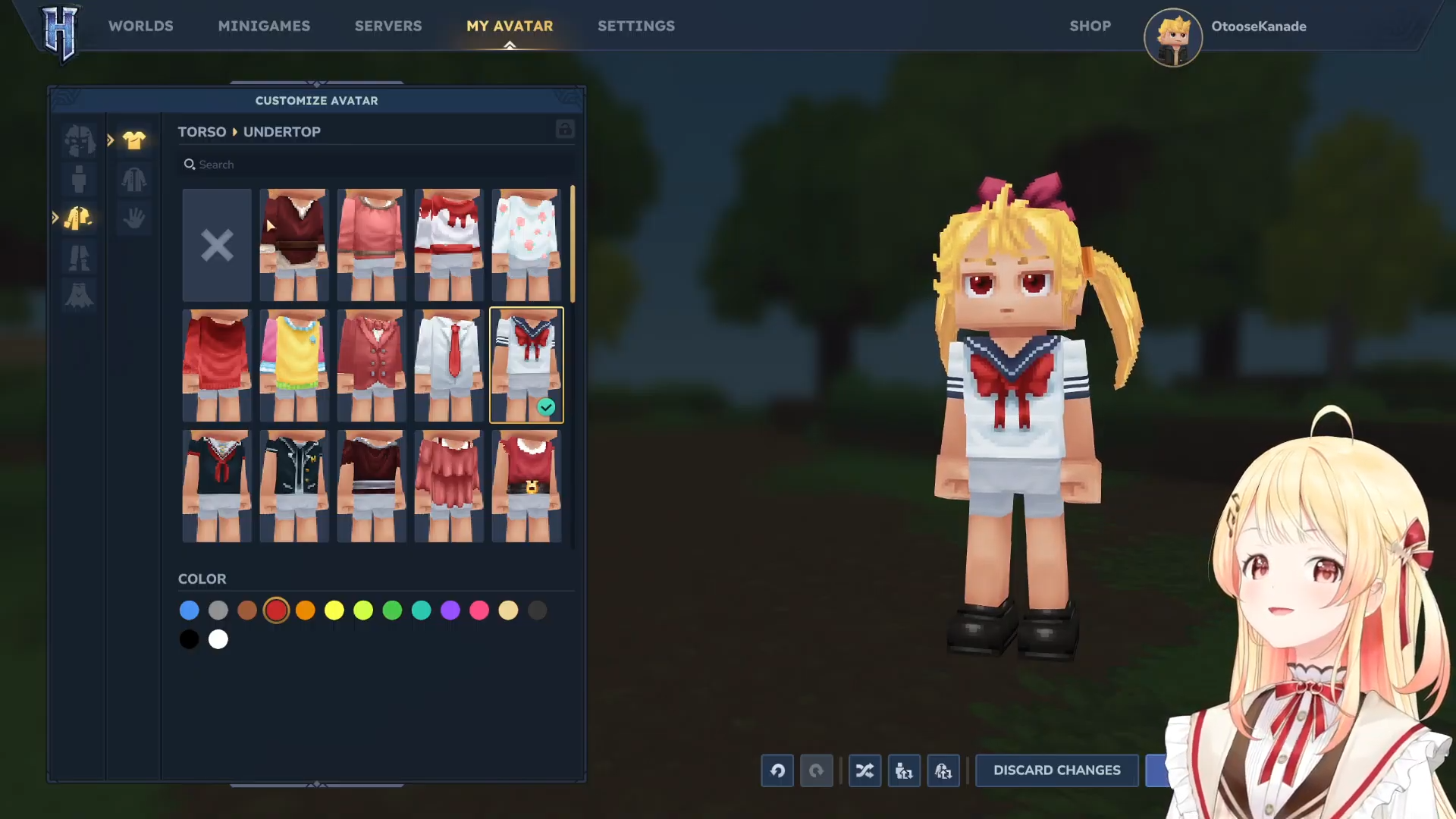This screenshot has height=819, width=1456.
Task: Go to the Minigames tab
Action: point(264,26)
